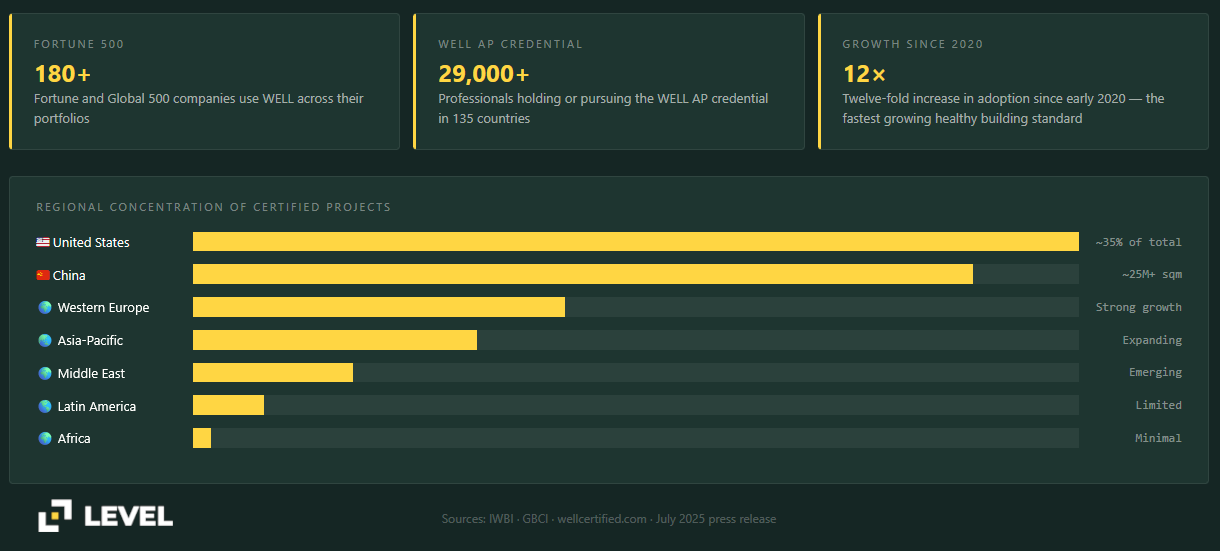Screen dimensions: 1220x551
Task: Click the LEVEL logo mark
Action: [x=55, y=515]
